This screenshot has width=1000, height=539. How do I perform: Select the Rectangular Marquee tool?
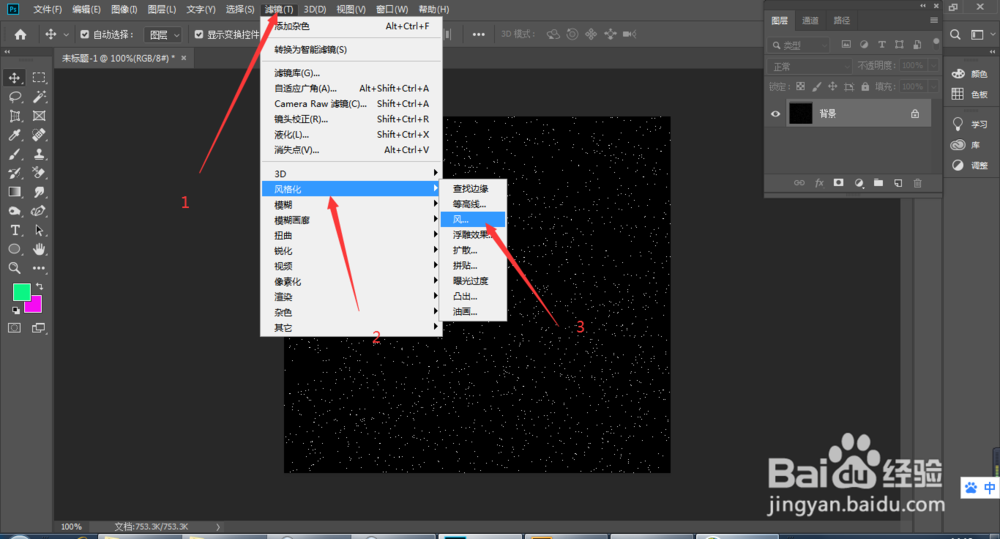tap(39, 78)
